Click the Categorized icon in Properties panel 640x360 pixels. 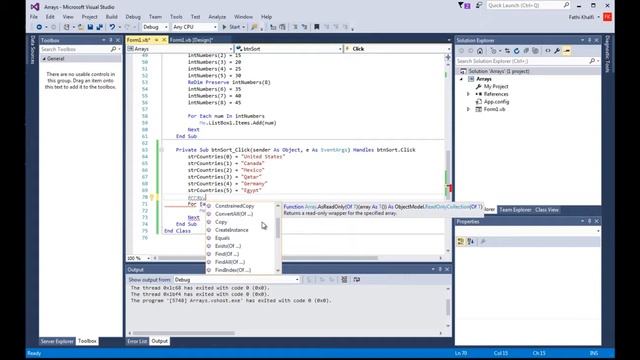coord(461,242)
